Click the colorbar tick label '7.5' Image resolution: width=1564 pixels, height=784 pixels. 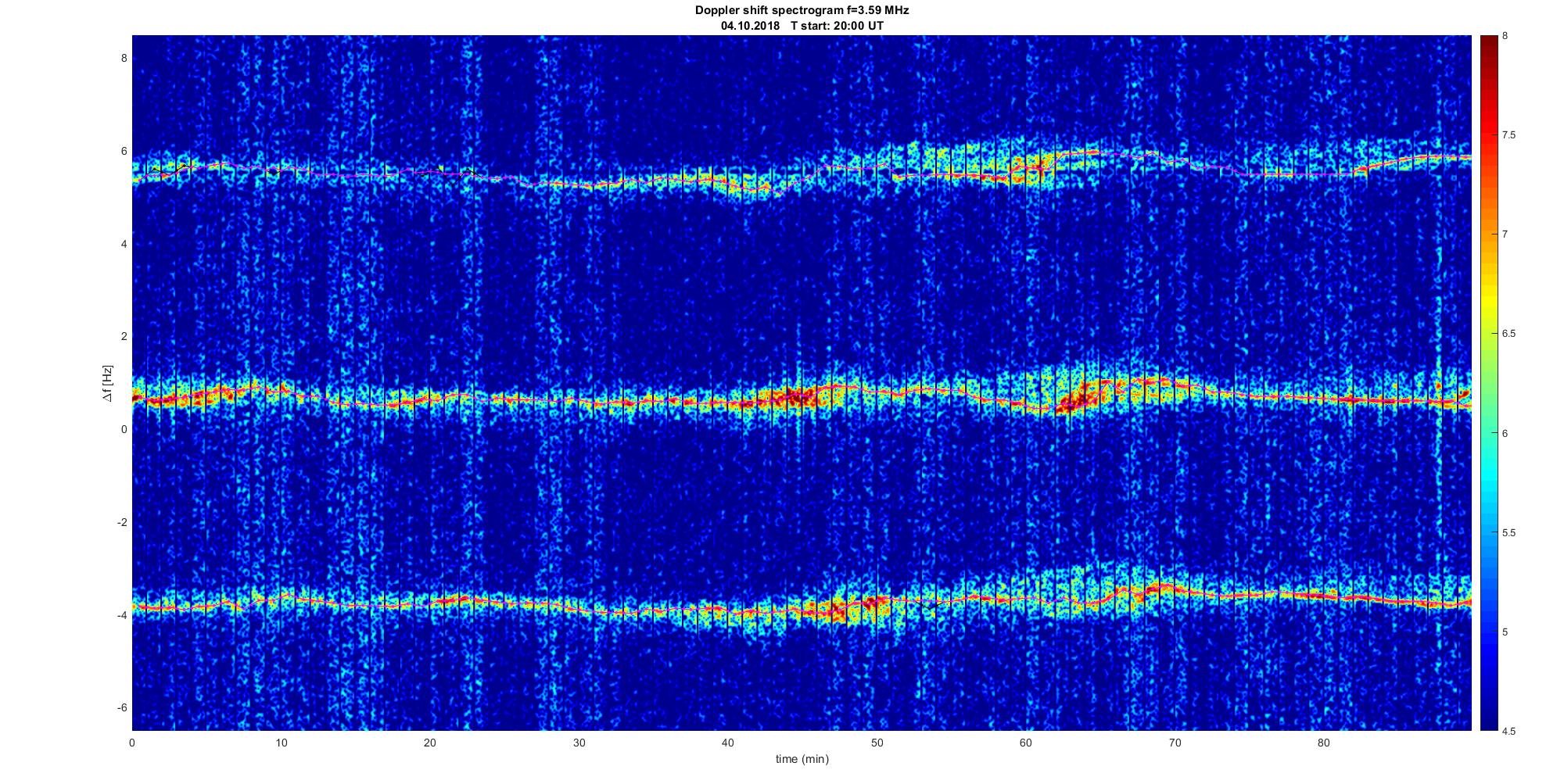pos(1509,135)
